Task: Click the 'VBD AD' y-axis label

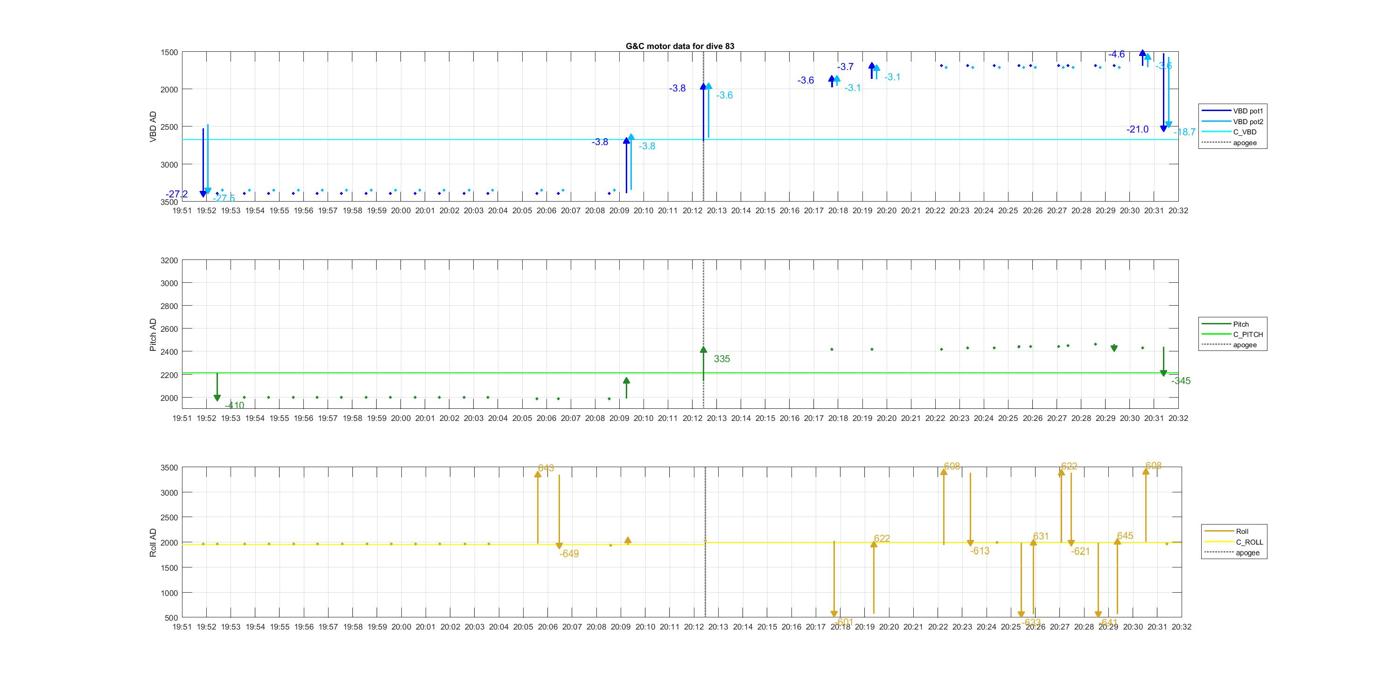Action: tap(153, 126)
